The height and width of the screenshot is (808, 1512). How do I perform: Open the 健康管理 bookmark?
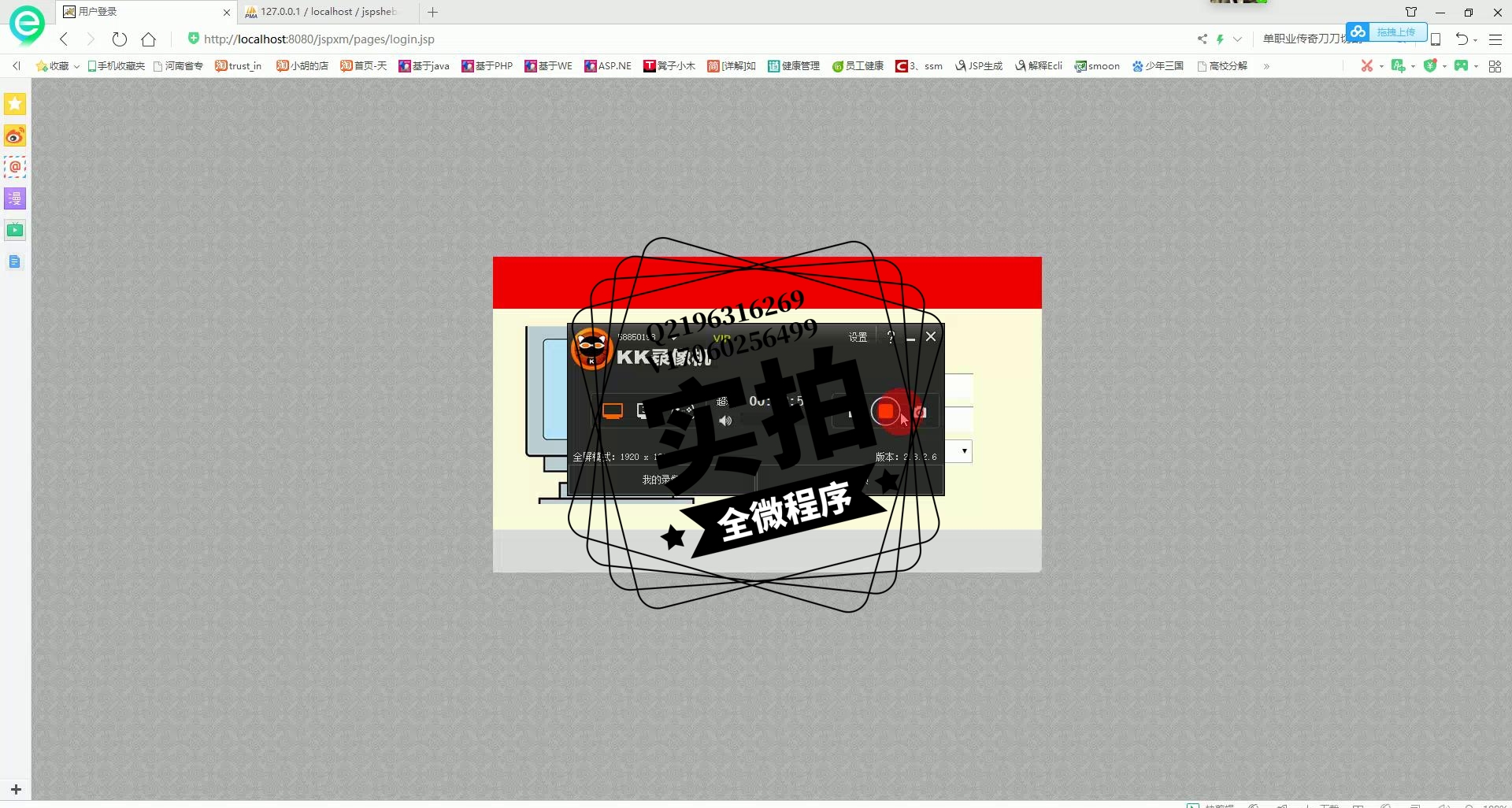pyautogui.click(x=794, y=66)
